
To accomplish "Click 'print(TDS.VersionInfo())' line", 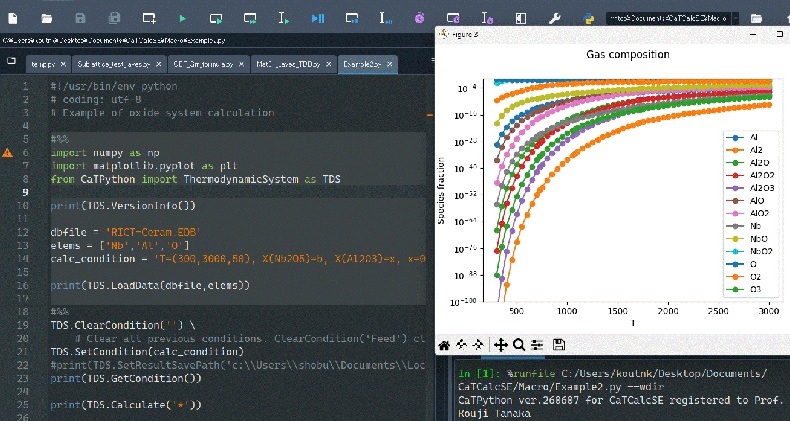I will [123, 205].
